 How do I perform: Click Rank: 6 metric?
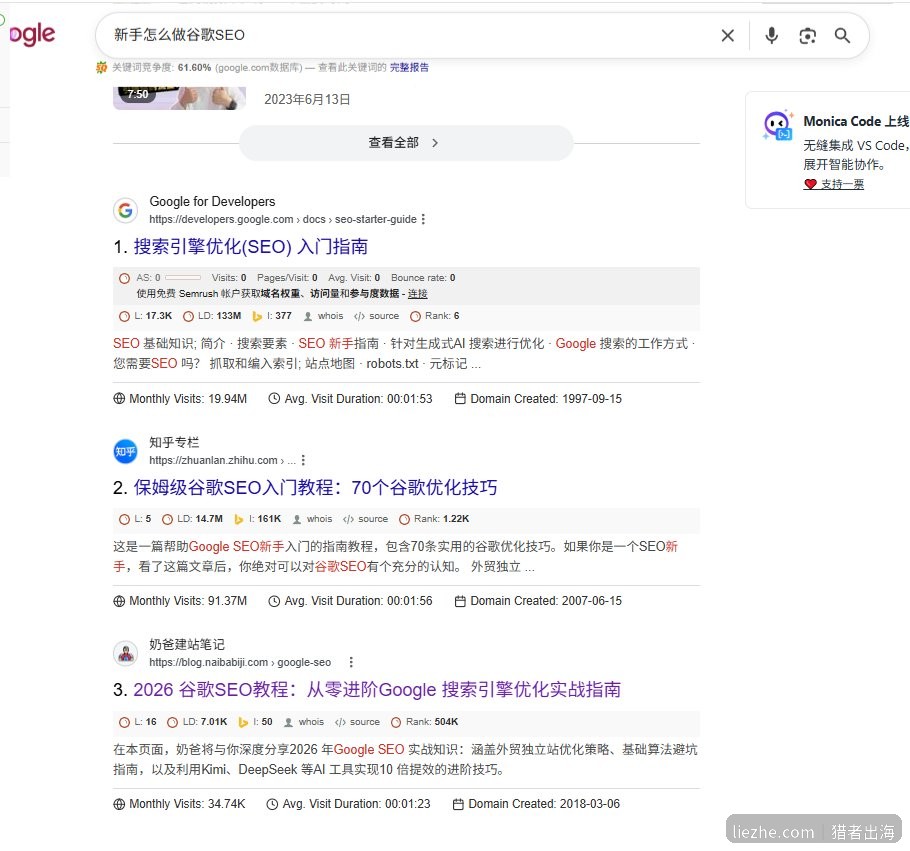coord(435,316)
